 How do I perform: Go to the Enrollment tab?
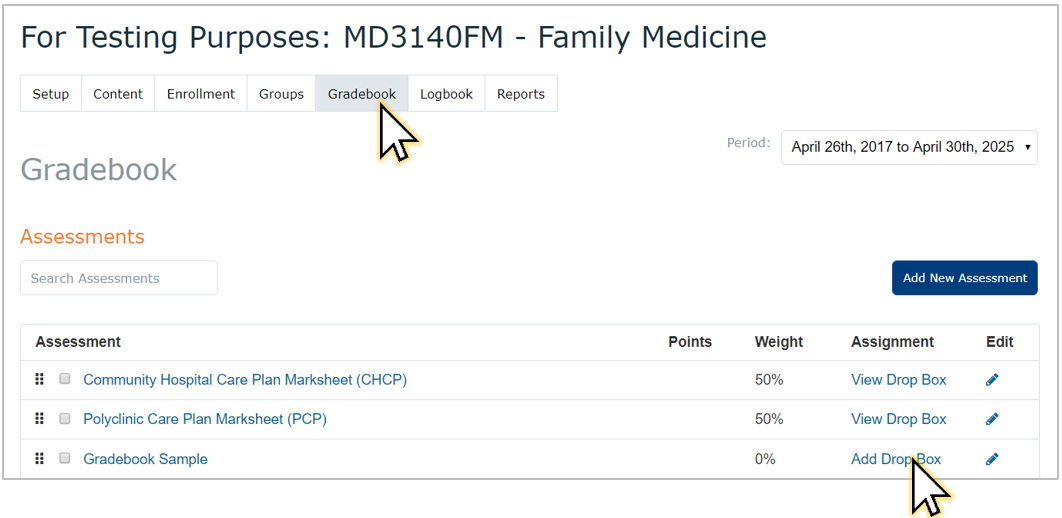[x=200, y=93]
